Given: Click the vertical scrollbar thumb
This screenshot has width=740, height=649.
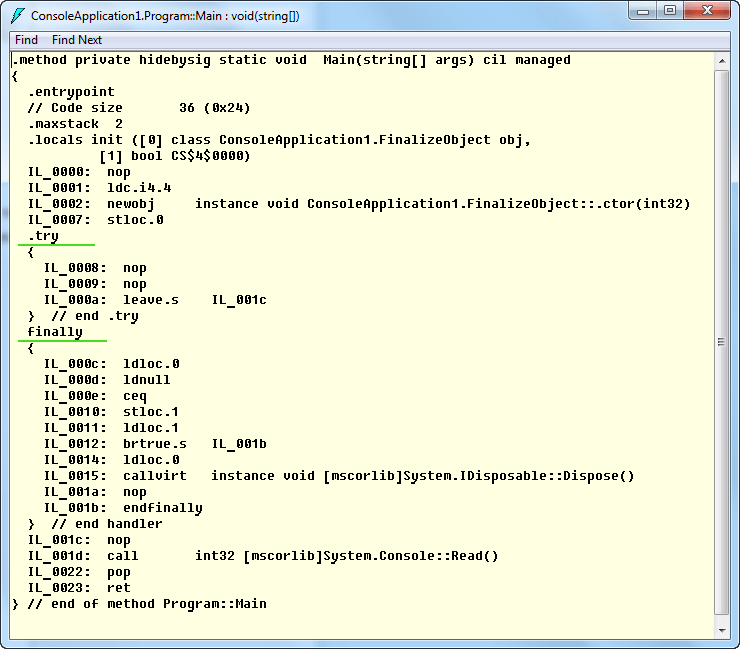Looking at the screenshot, I should point(722,343).
